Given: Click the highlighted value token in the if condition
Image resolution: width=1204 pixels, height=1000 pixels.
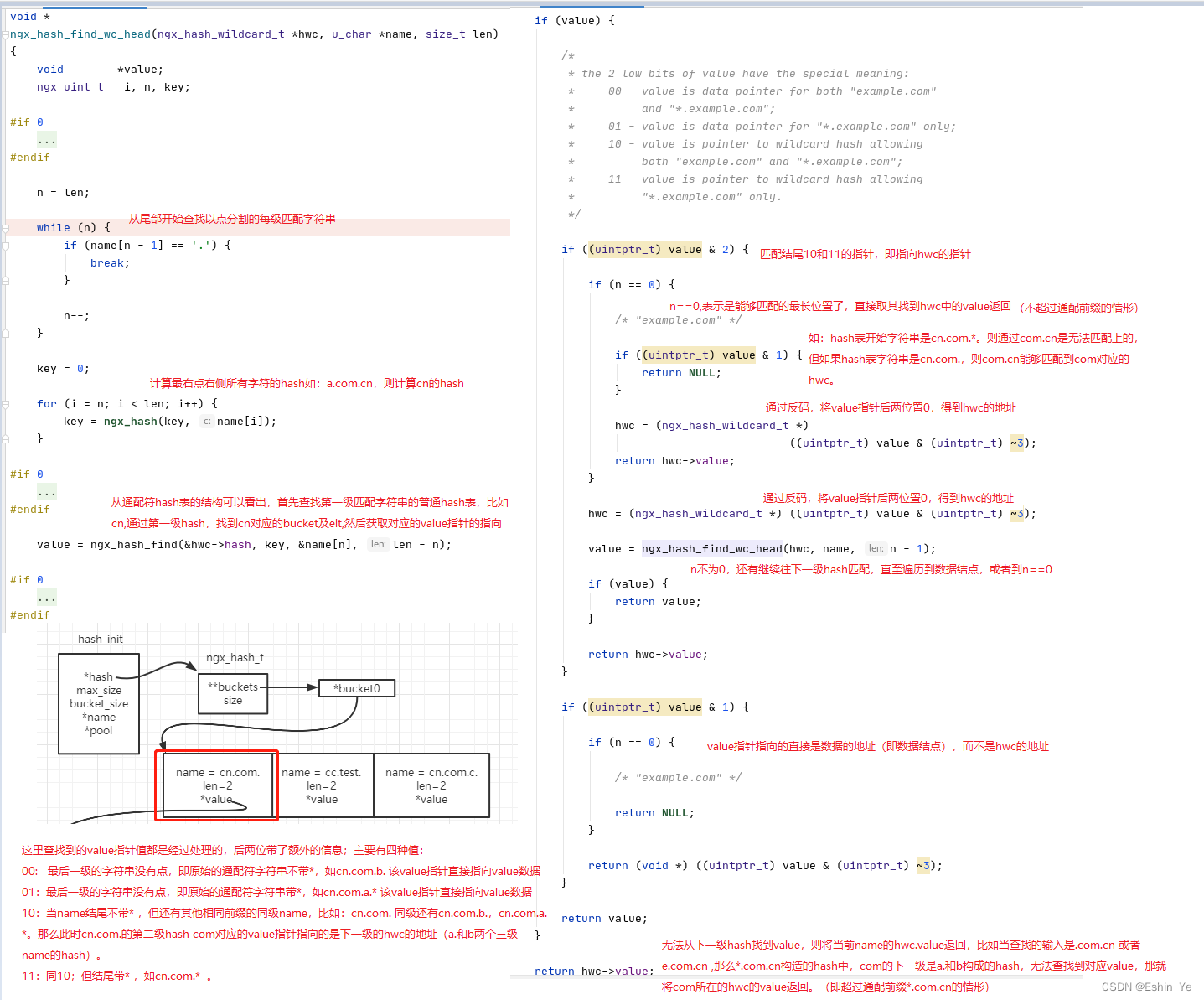Looking at the screenshot, I should [685, 249].
